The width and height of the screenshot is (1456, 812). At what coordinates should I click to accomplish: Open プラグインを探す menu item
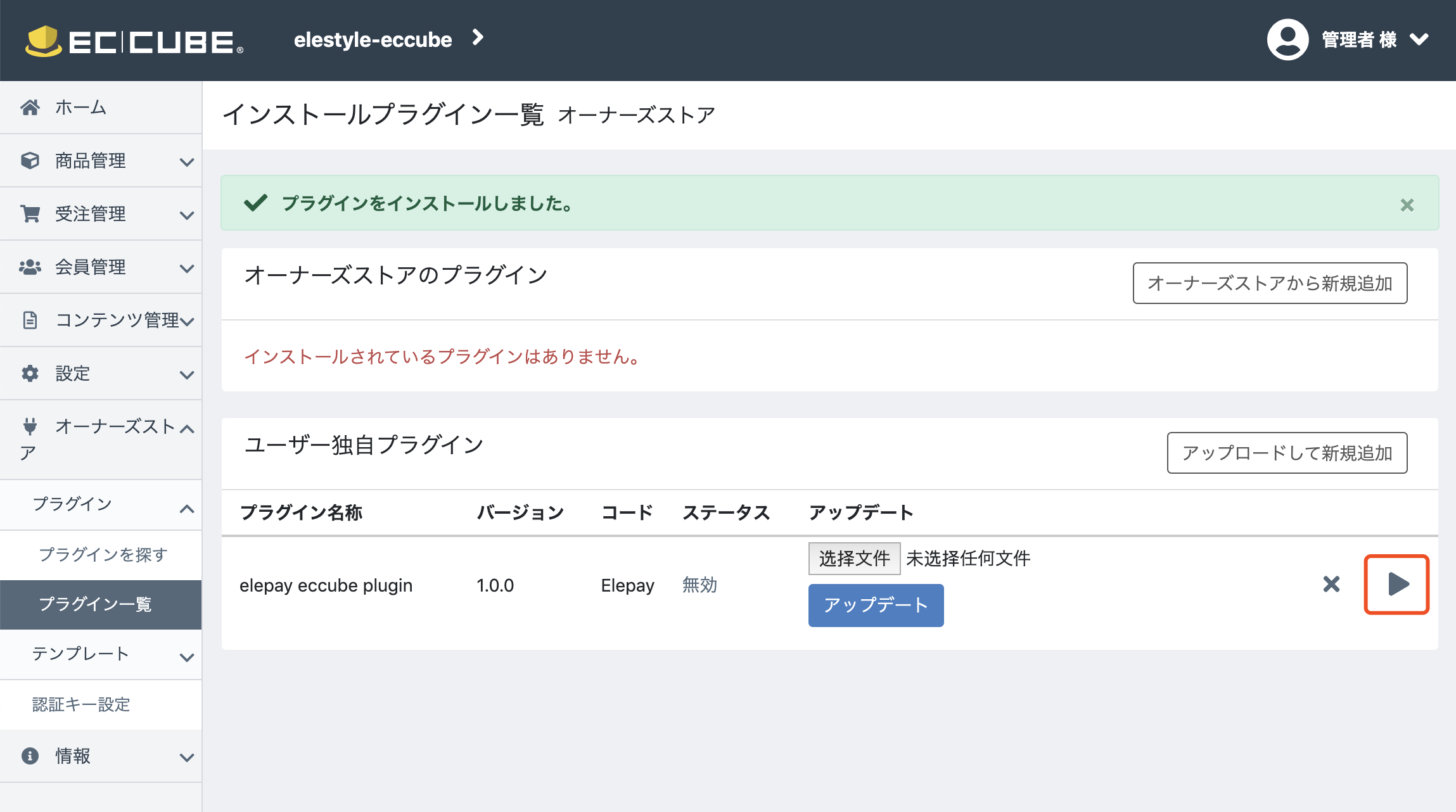(103, 555)
